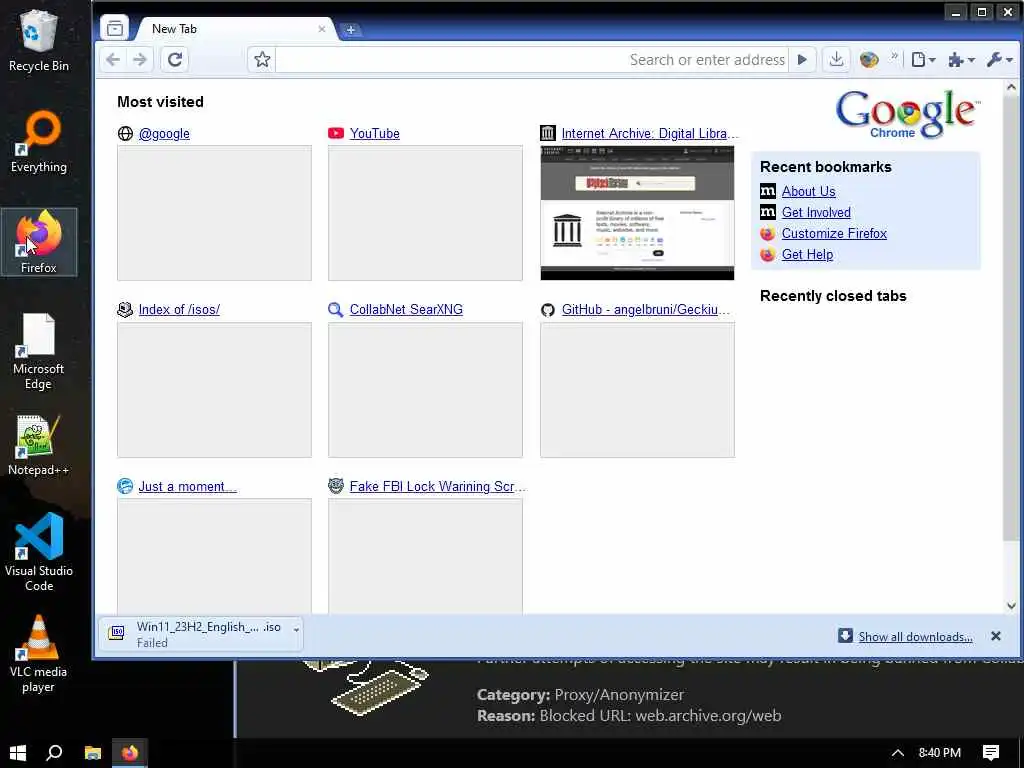The height and width of the screenshot is (768, 1024).
Task: Click the CollabNet SearXNG thumbnail
Action: pyautogui.click(x=425, y=390)
